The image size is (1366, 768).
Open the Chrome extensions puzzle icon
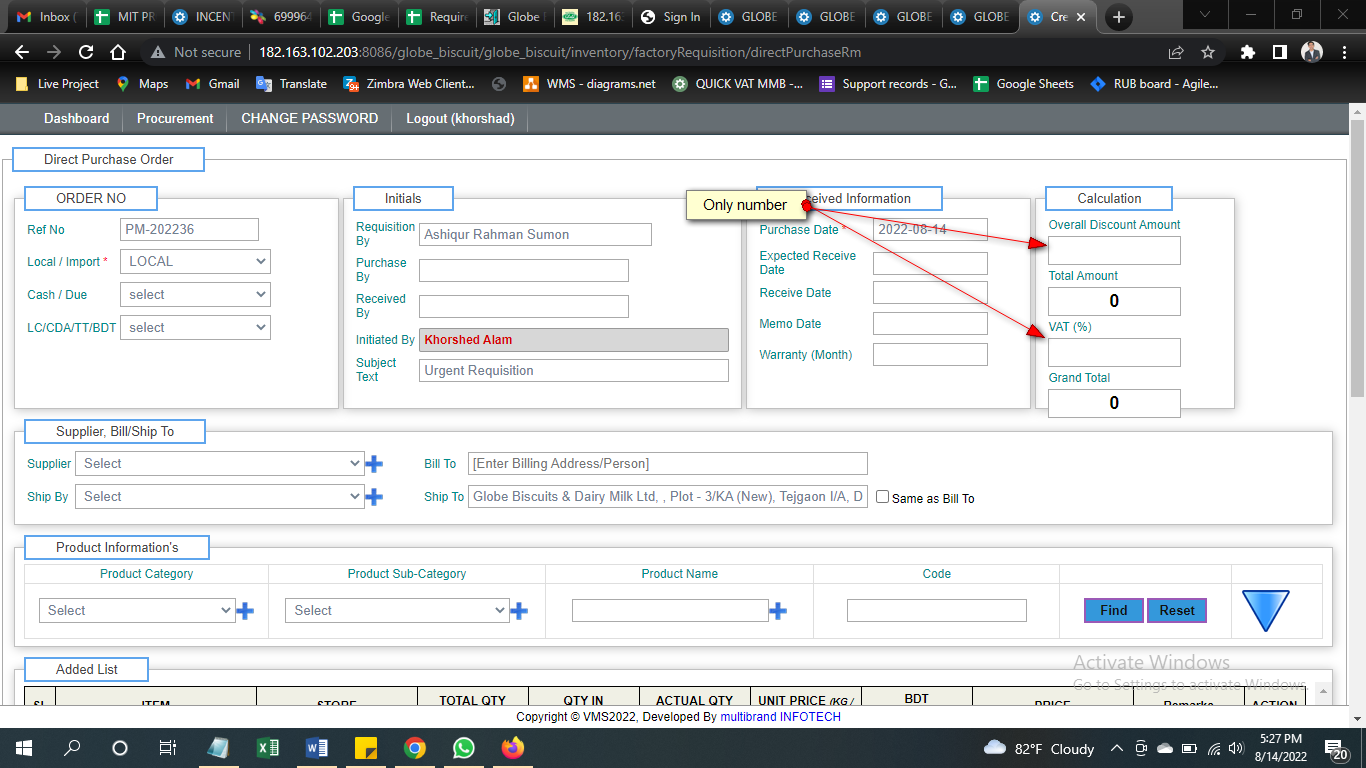(1247, 52)
